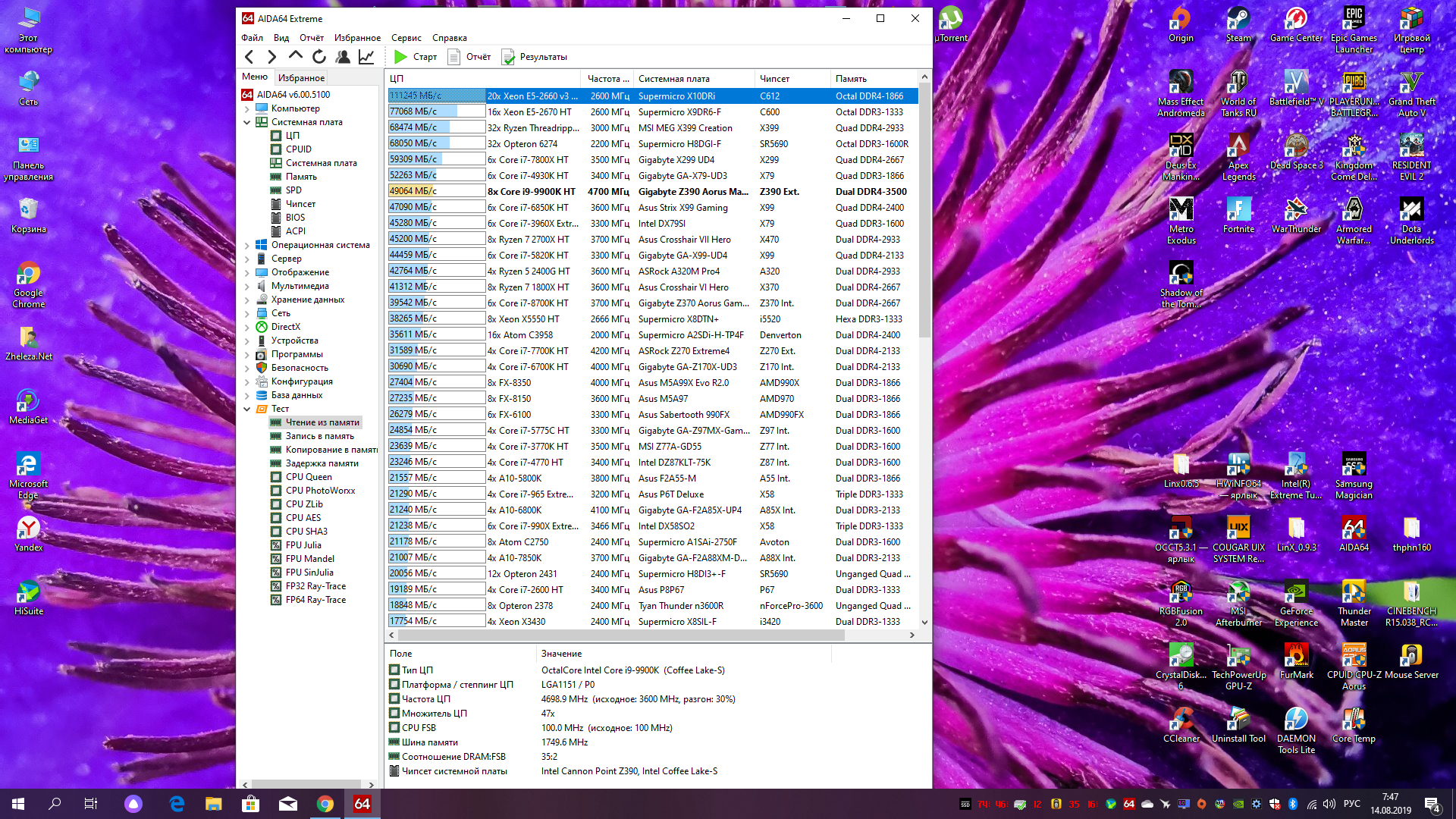Click the Частота column header

point(607,79)
